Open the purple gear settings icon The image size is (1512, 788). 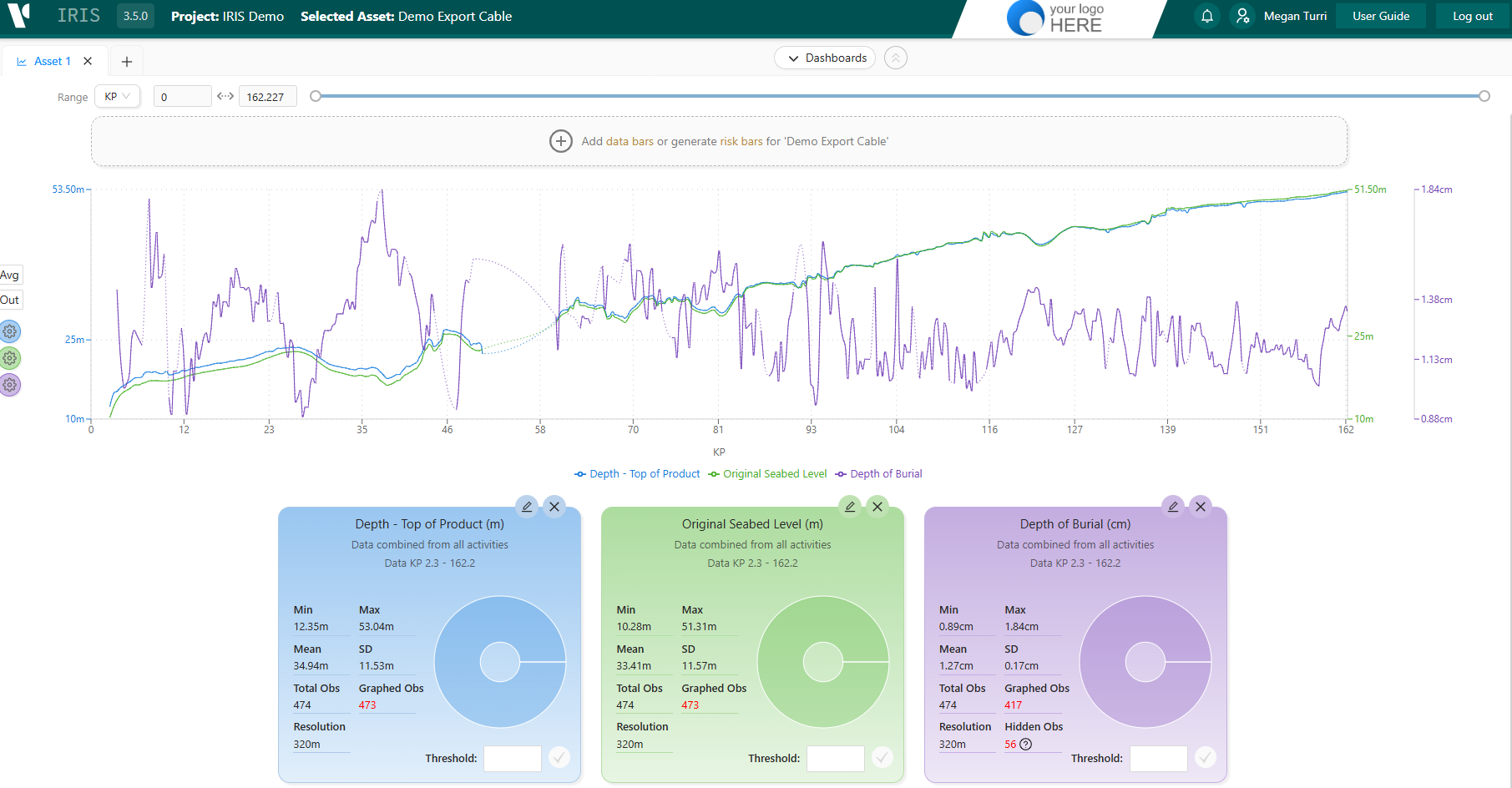click(10, 385)
